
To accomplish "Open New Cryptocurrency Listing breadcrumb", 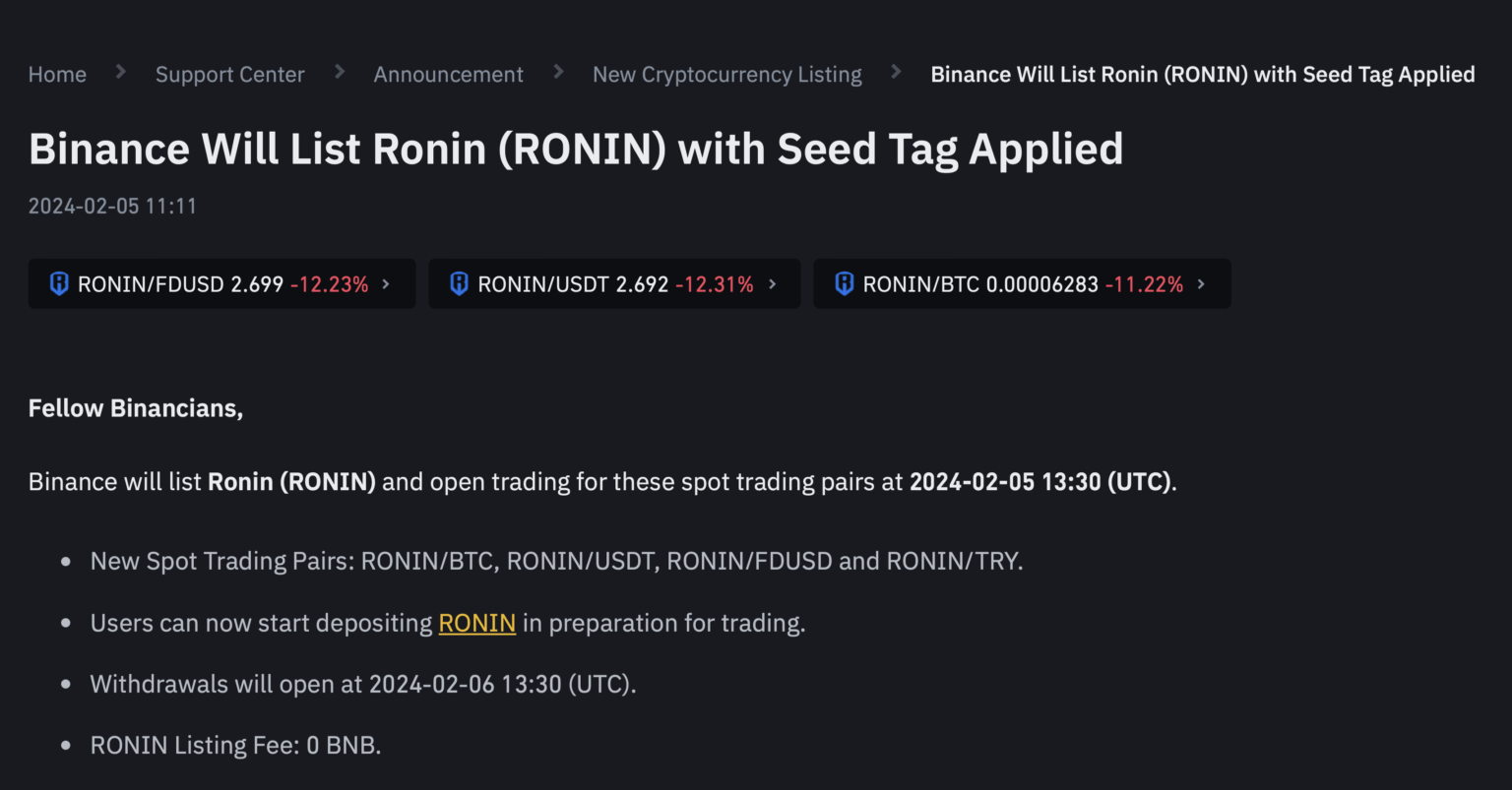I will pyautogui.click(x=726, y=75).
